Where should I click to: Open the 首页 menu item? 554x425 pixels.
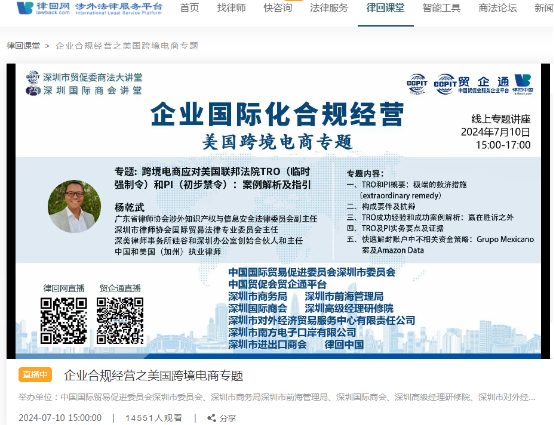190,7
